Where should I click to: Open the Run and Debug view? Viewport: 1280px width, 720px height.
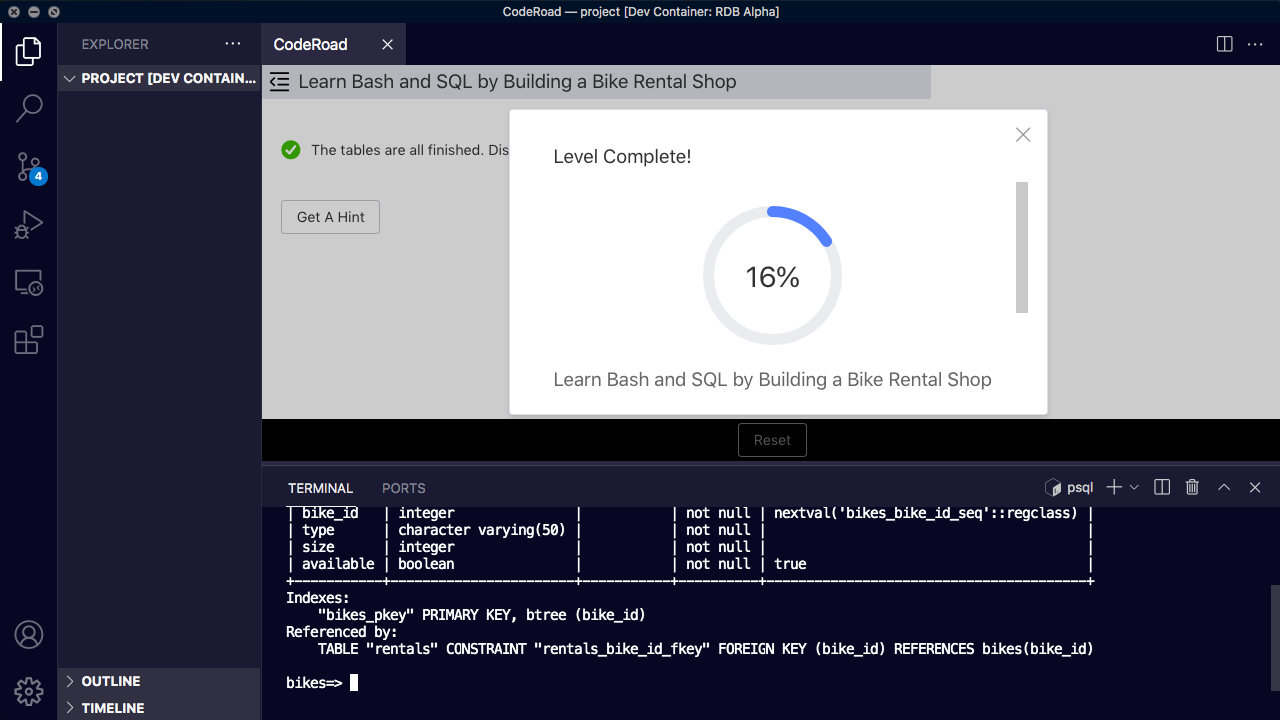29,224
